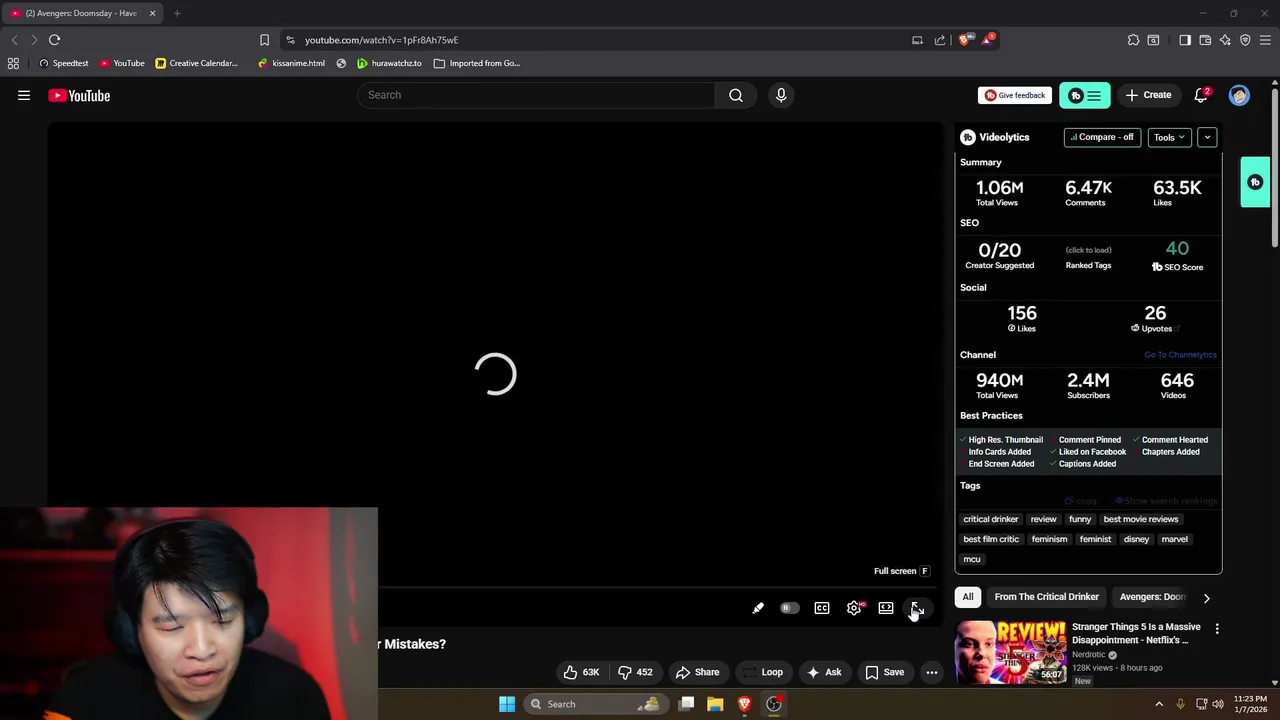Dislike the video showing 452
The width and height of the screenshot is (1280, 720).
pos(636,672)
